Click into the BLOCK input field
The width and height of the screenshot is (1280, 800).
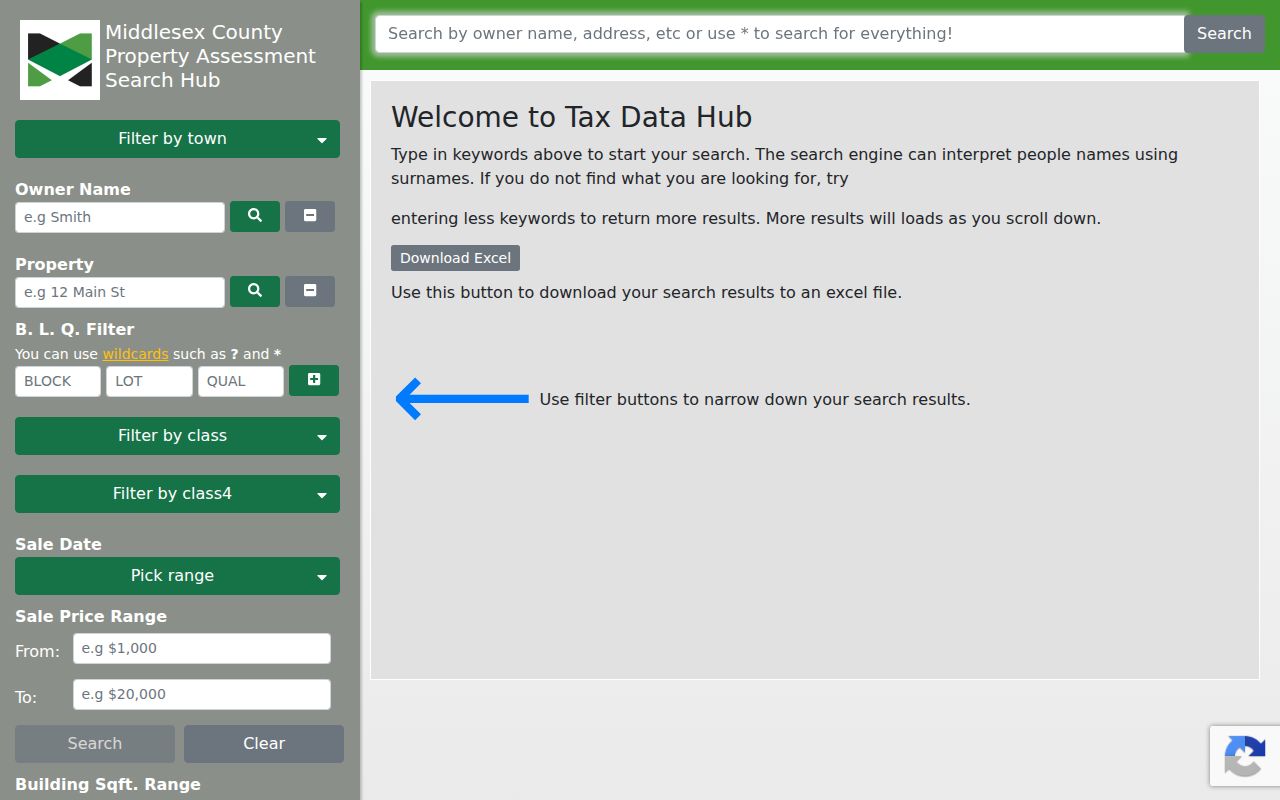click(58, 381)
